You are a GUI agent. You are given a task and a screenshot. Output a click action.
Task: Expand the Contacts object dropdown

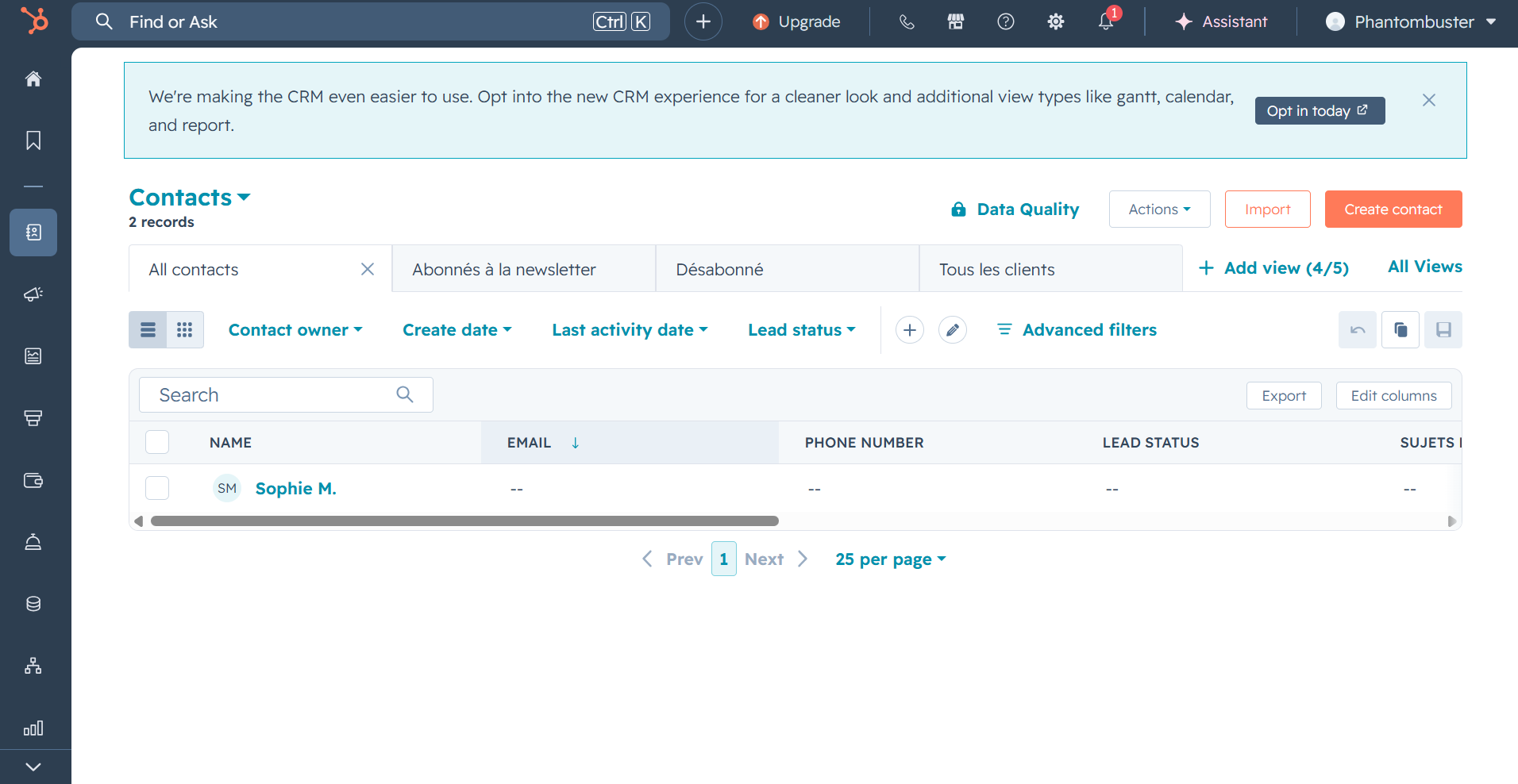tap(190, 198)
